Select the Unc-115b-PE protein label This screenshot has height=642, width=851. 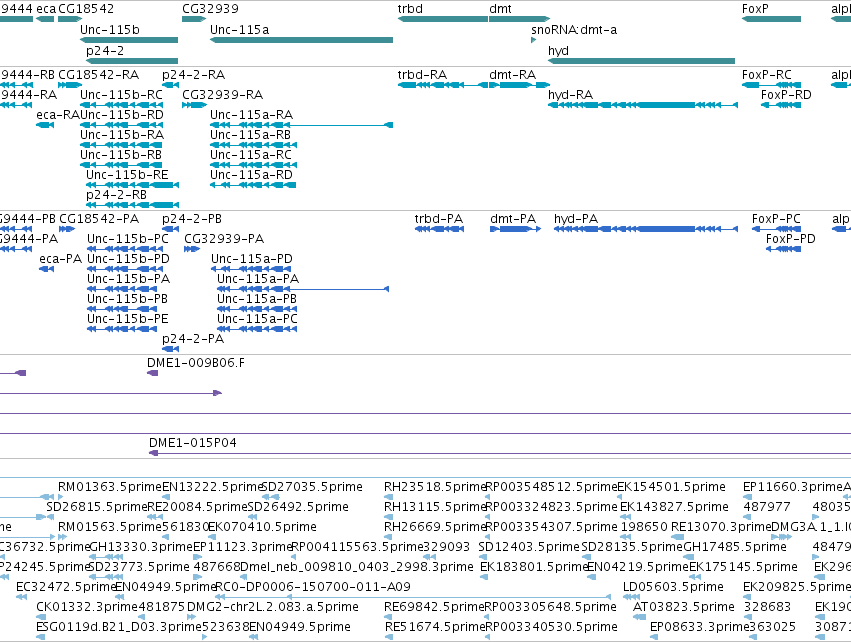[128, 319]
